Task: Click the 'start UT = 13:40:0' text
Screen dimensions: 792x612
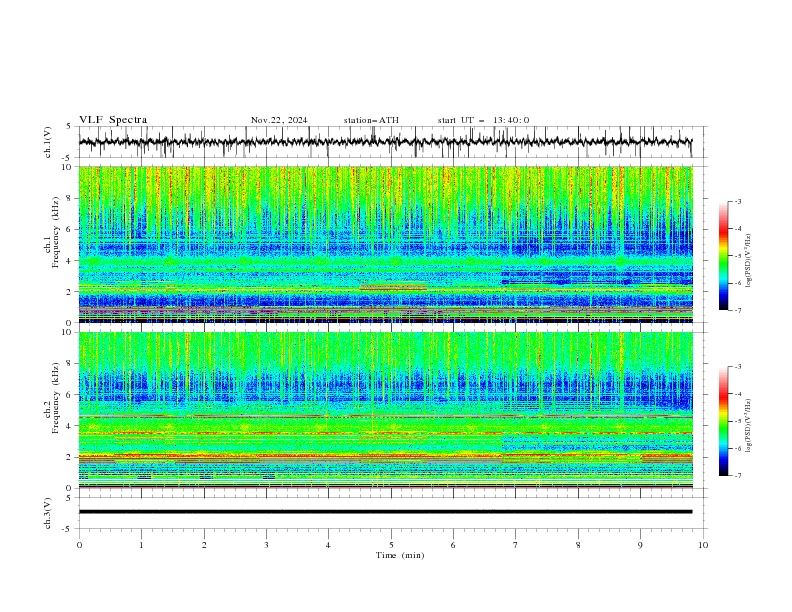Action: (483, 120)
